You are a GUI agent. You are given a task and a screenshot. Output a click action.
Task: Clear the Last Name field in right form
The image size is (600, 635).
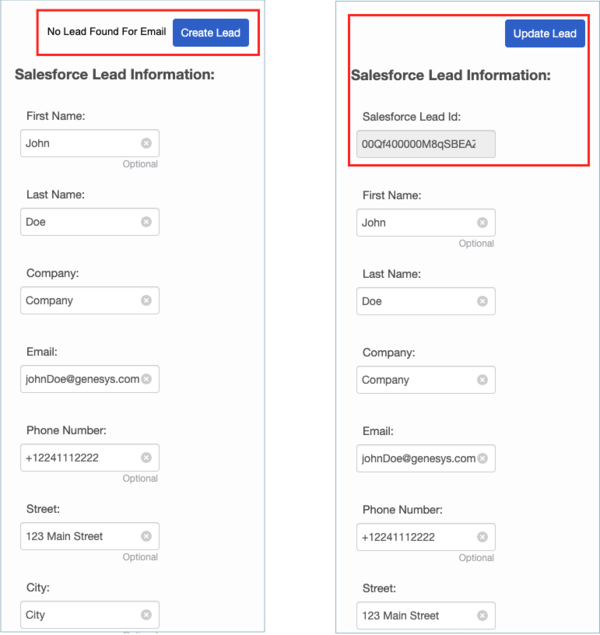click(482, 301)
